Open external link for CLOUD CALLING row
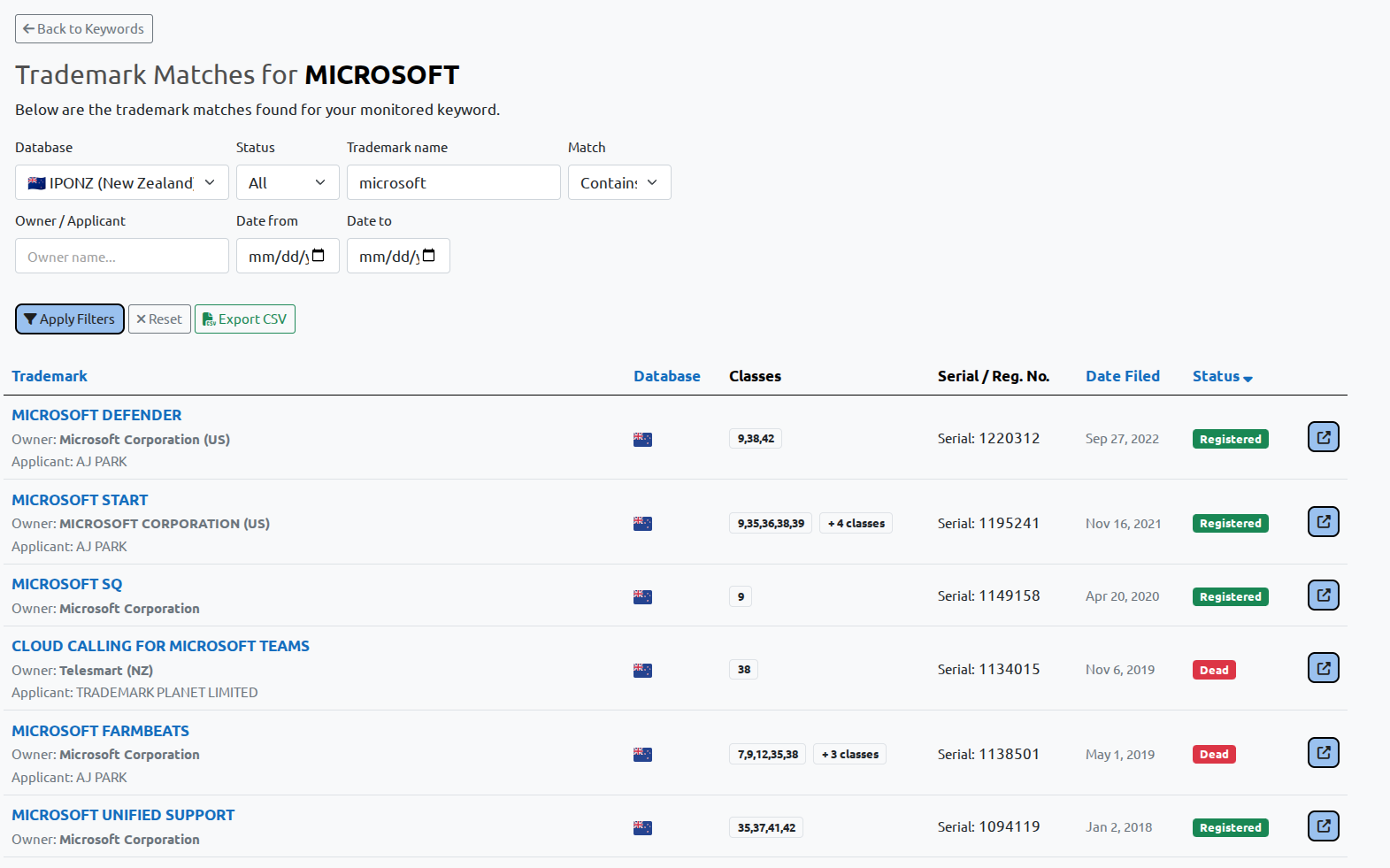Screen dimensions: 1390x868 (x=1323, y=668)
